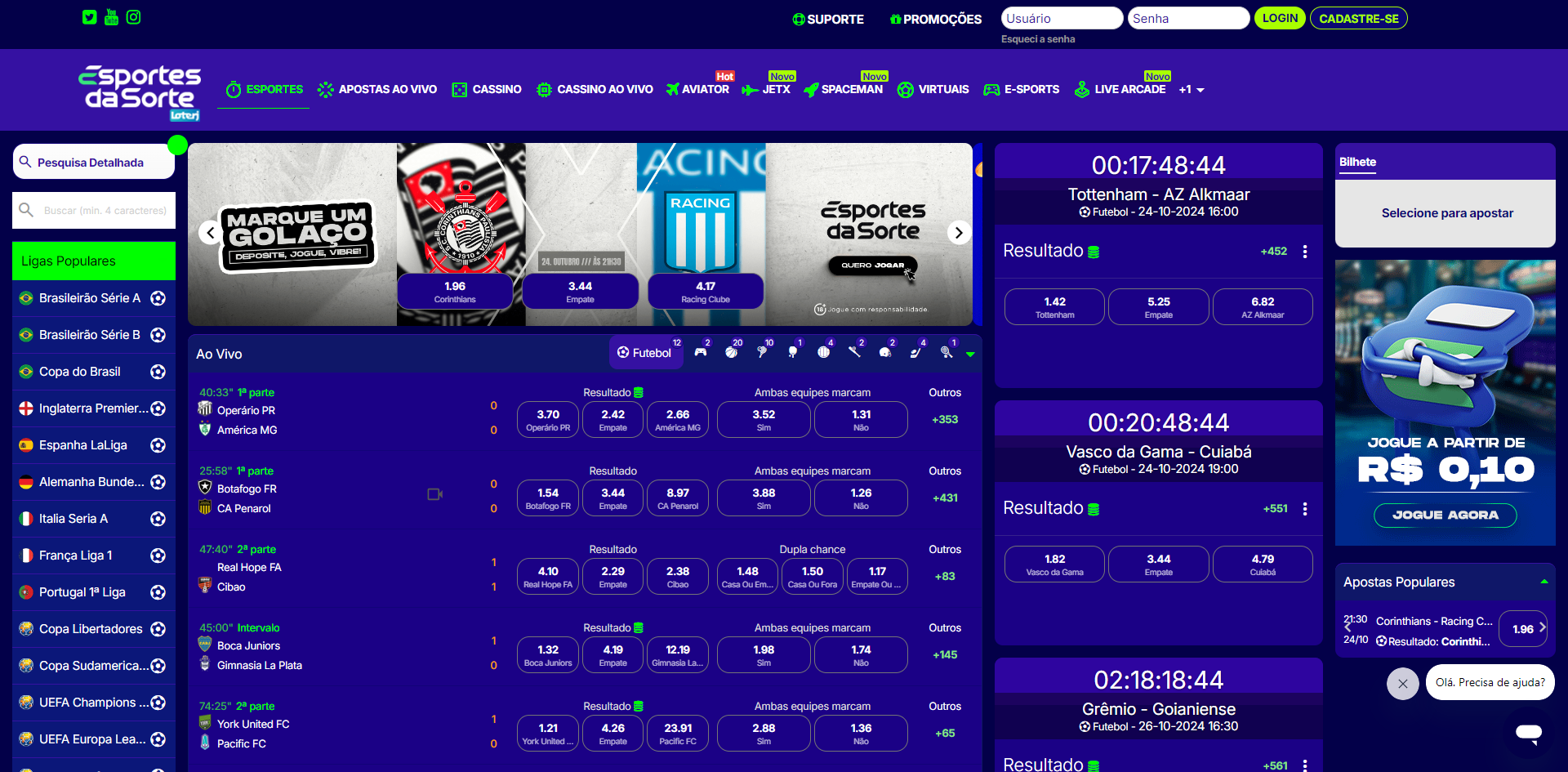Open the PROMOÇÕES link
This screenshot has width=1568, height=772.
click(x=936, y=19)
